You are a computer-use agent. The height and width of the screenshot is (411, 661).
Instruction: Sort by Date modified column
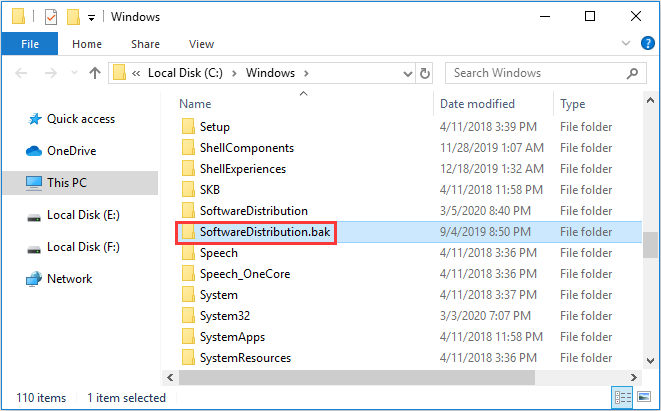point(479,103)
